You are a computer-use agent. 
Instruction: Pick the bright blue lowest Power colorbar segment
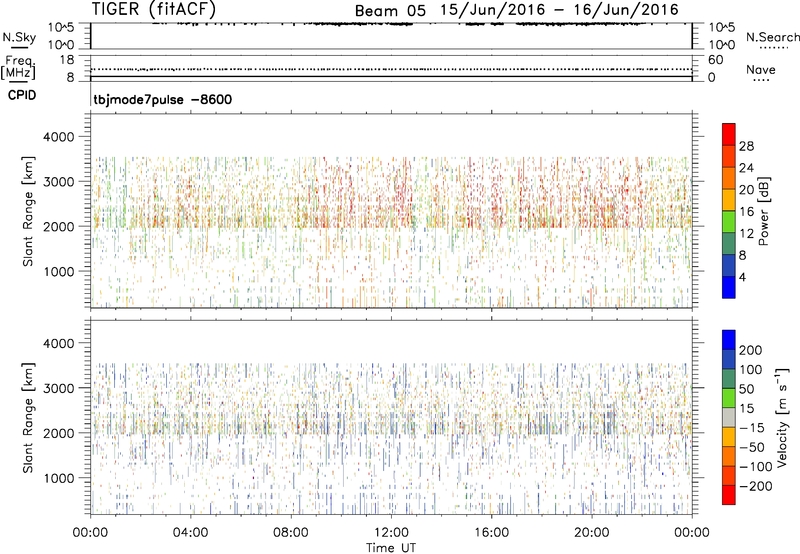[729, 287]
